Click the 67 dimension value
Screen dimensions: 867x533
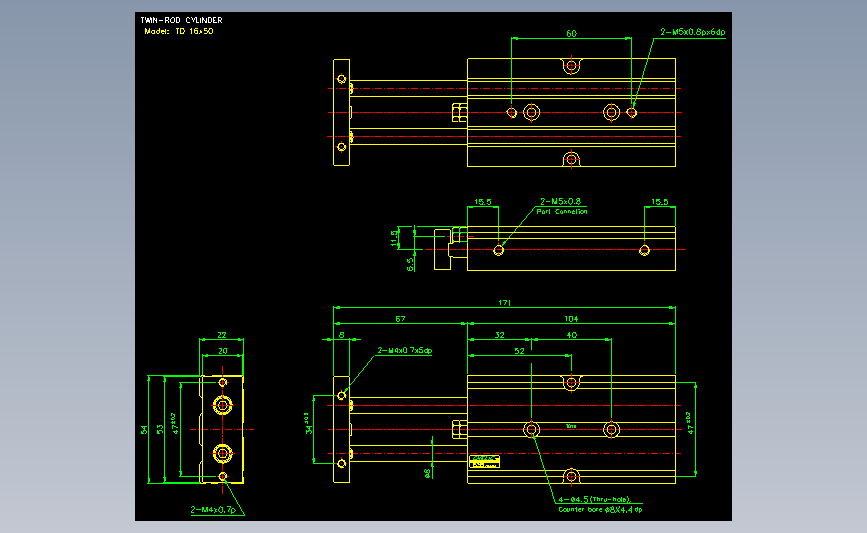click(400, 319)
